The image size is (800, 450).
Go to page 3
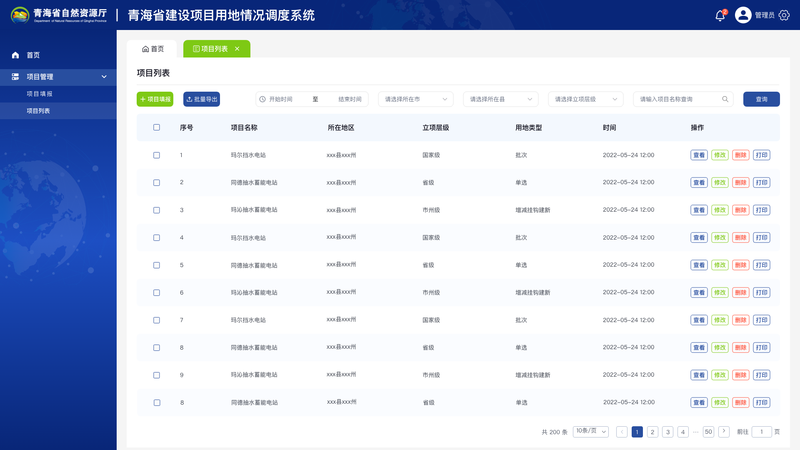(667, 432)
